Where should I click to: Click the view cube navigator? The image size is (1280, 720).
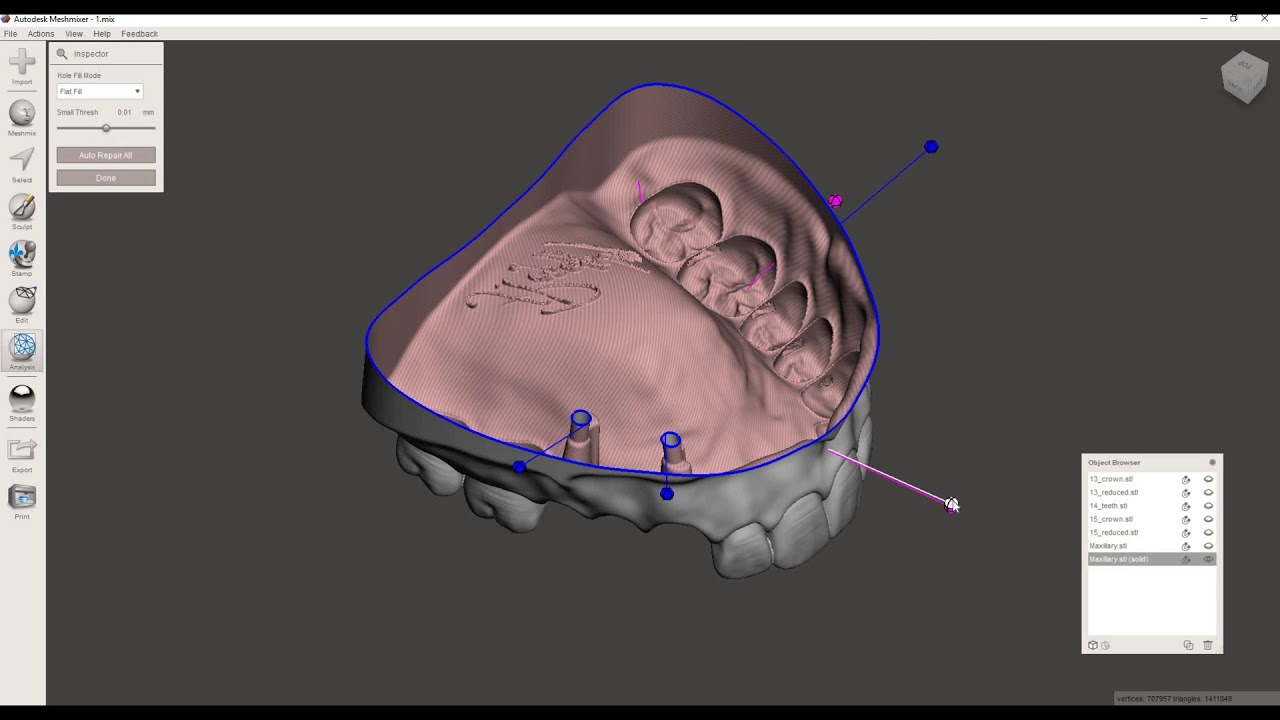coord(1244,76)
